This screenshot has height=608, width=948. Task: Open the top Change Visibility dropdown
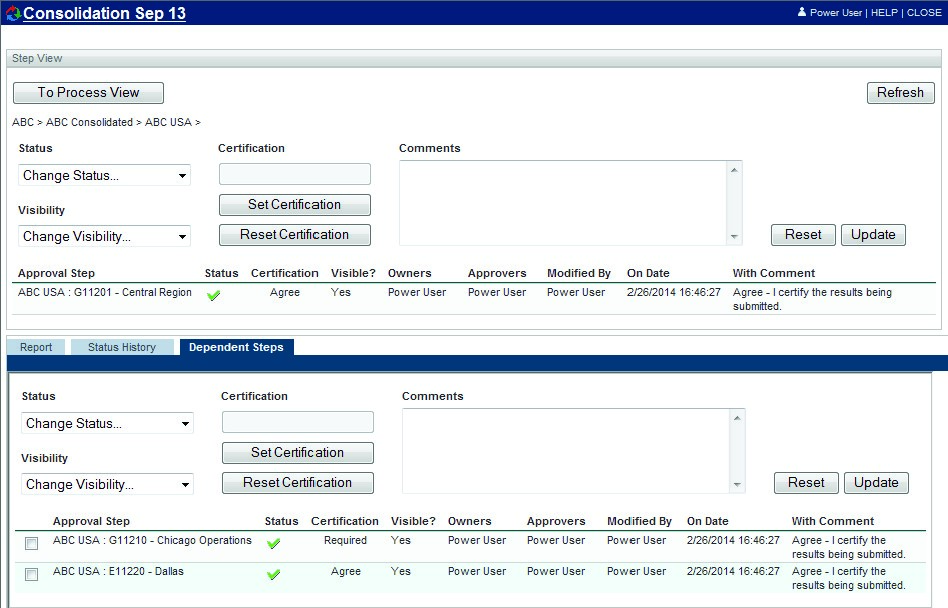[104, 237]
